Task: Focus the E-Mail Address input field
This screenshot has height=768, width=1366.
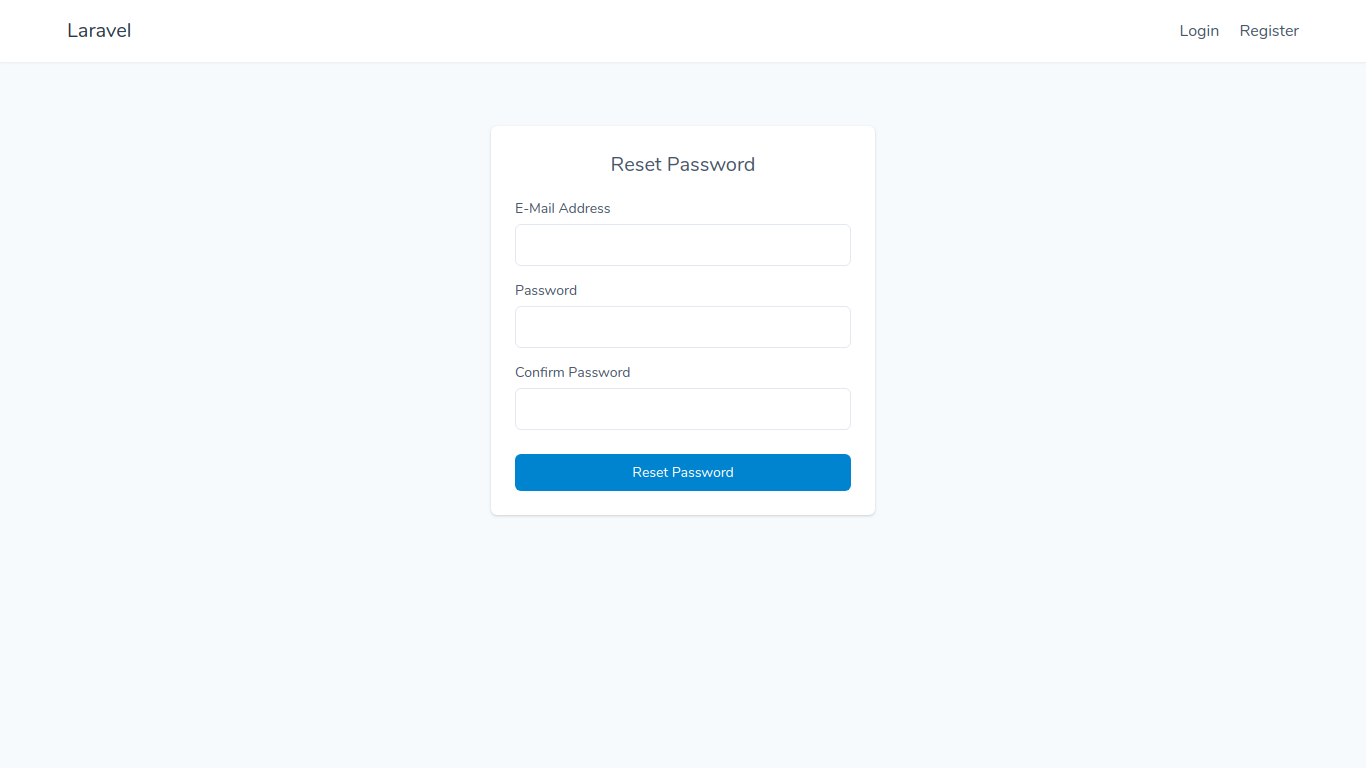Action: (x=683, y=245)
